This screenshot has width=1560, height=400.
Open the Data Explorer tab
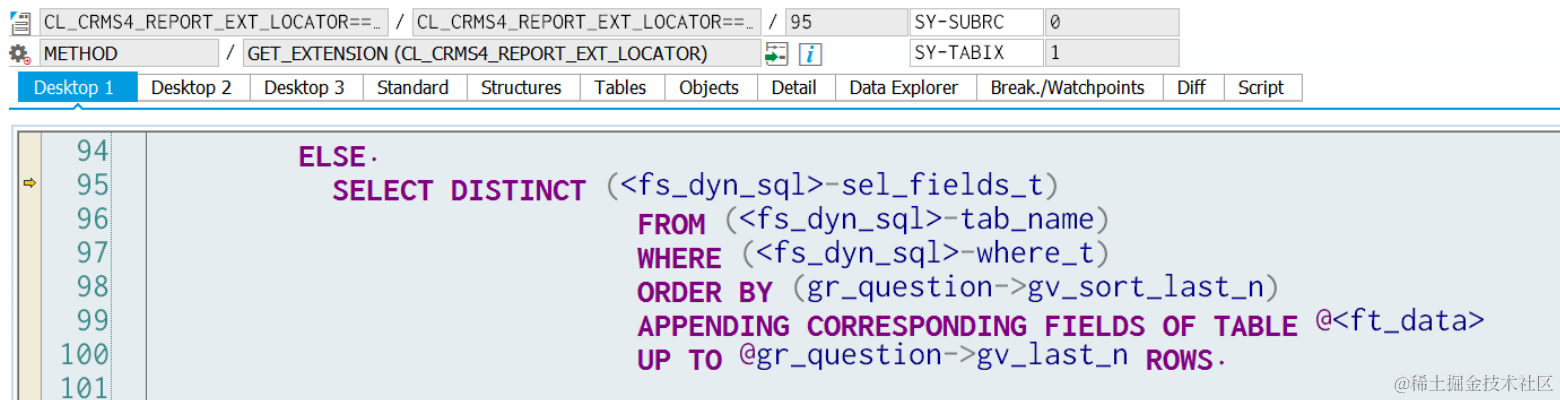(904, 88)
